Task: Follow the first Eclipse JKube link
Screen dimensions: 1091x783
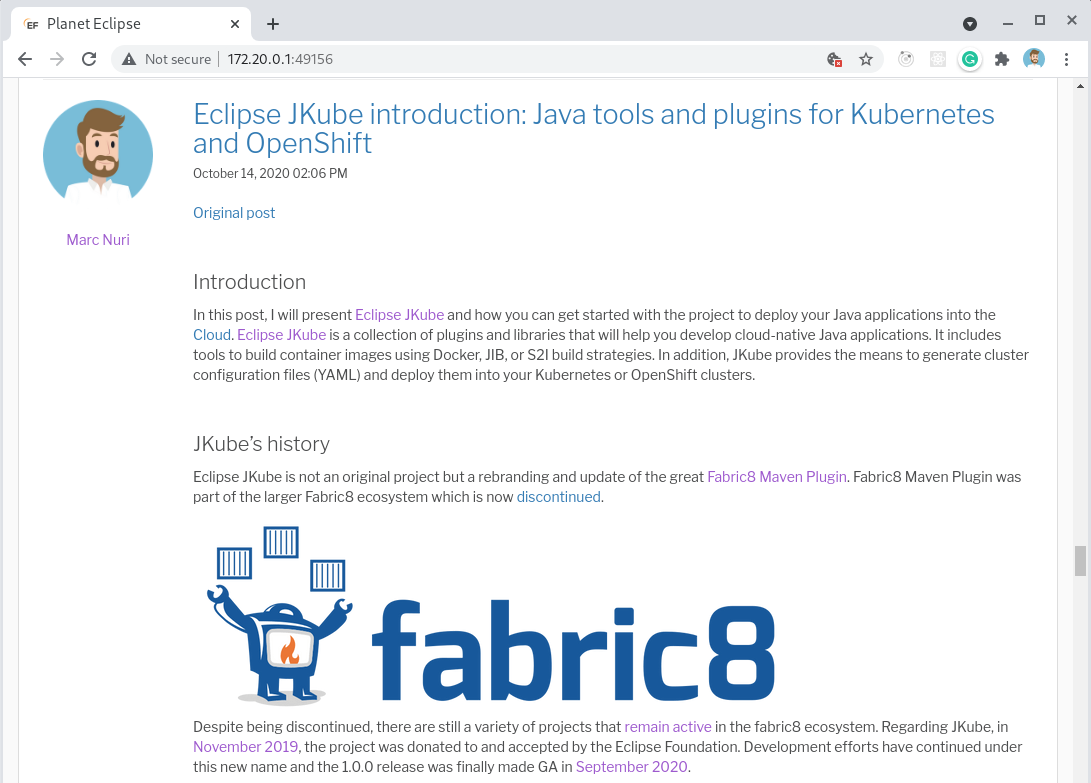Action: click(399, 315)
